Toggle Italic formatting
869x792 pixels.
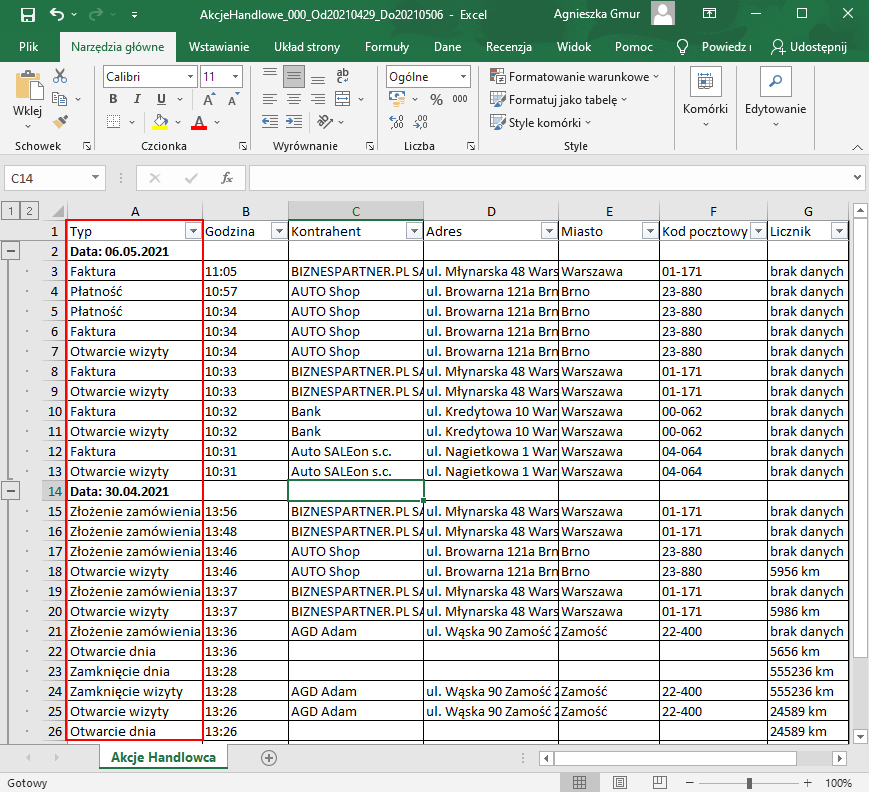pyautogui.click(x=137, y=99)
